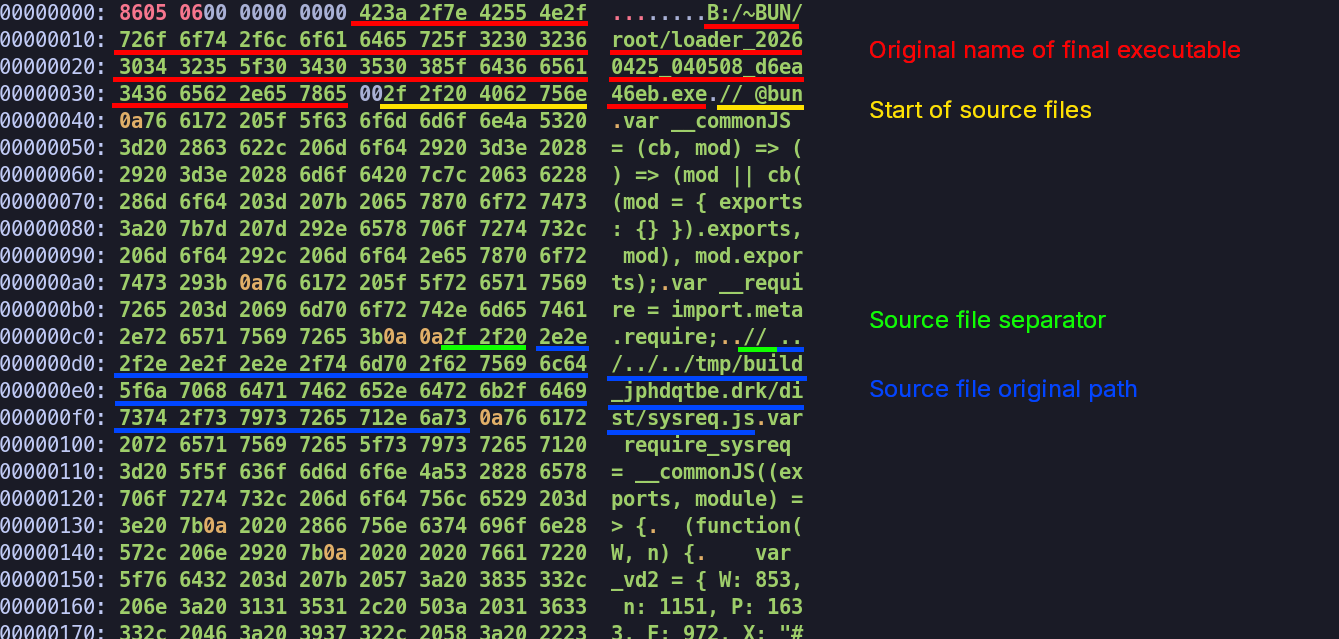
Task: Click ASCII text '(mod = { exports'
Action: 707,202
